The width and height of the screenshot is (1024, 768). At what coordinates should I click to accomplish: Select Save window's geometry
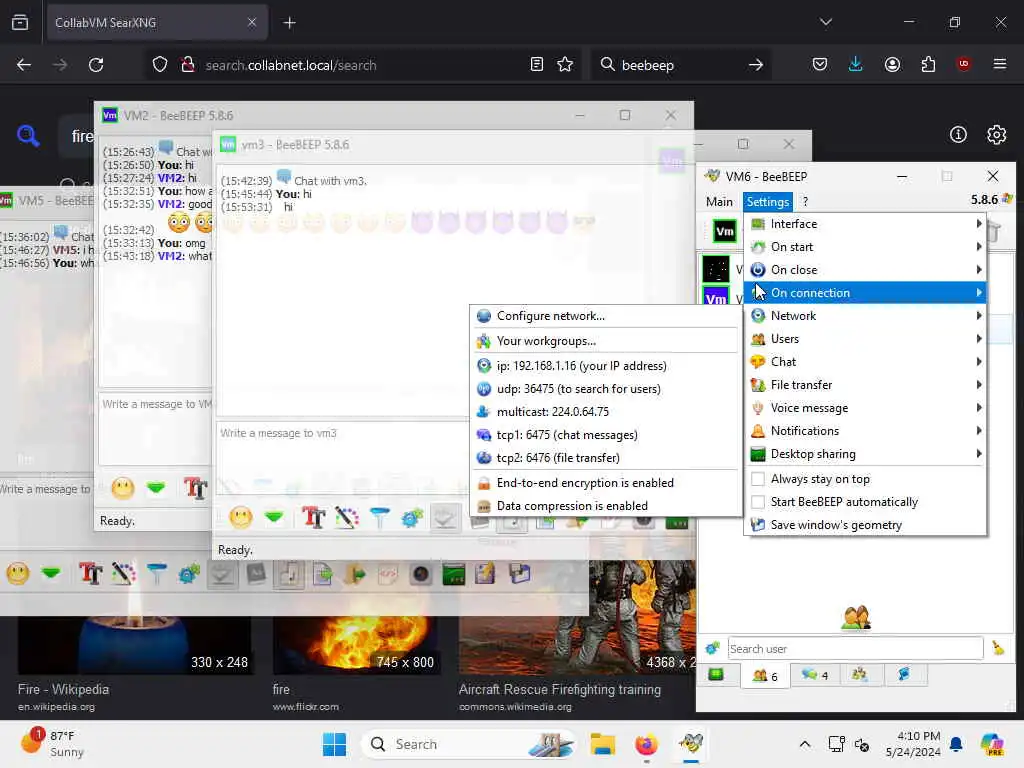[x=865, y=525]
